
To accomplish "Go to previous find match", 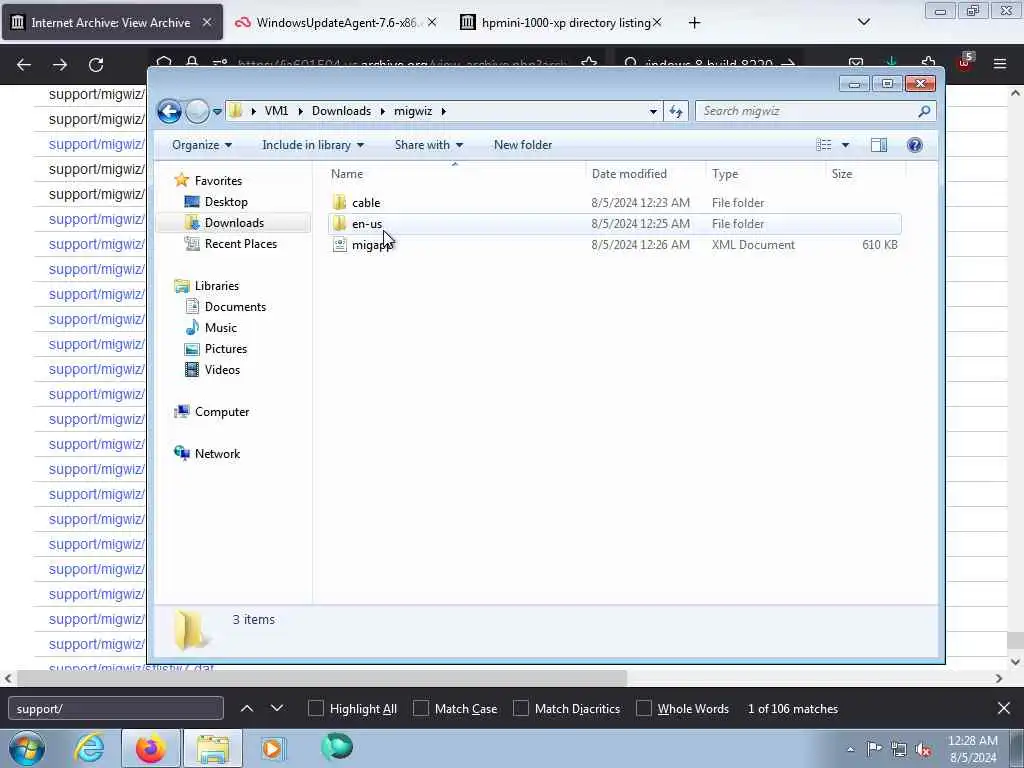I will (x=247, y=708).
